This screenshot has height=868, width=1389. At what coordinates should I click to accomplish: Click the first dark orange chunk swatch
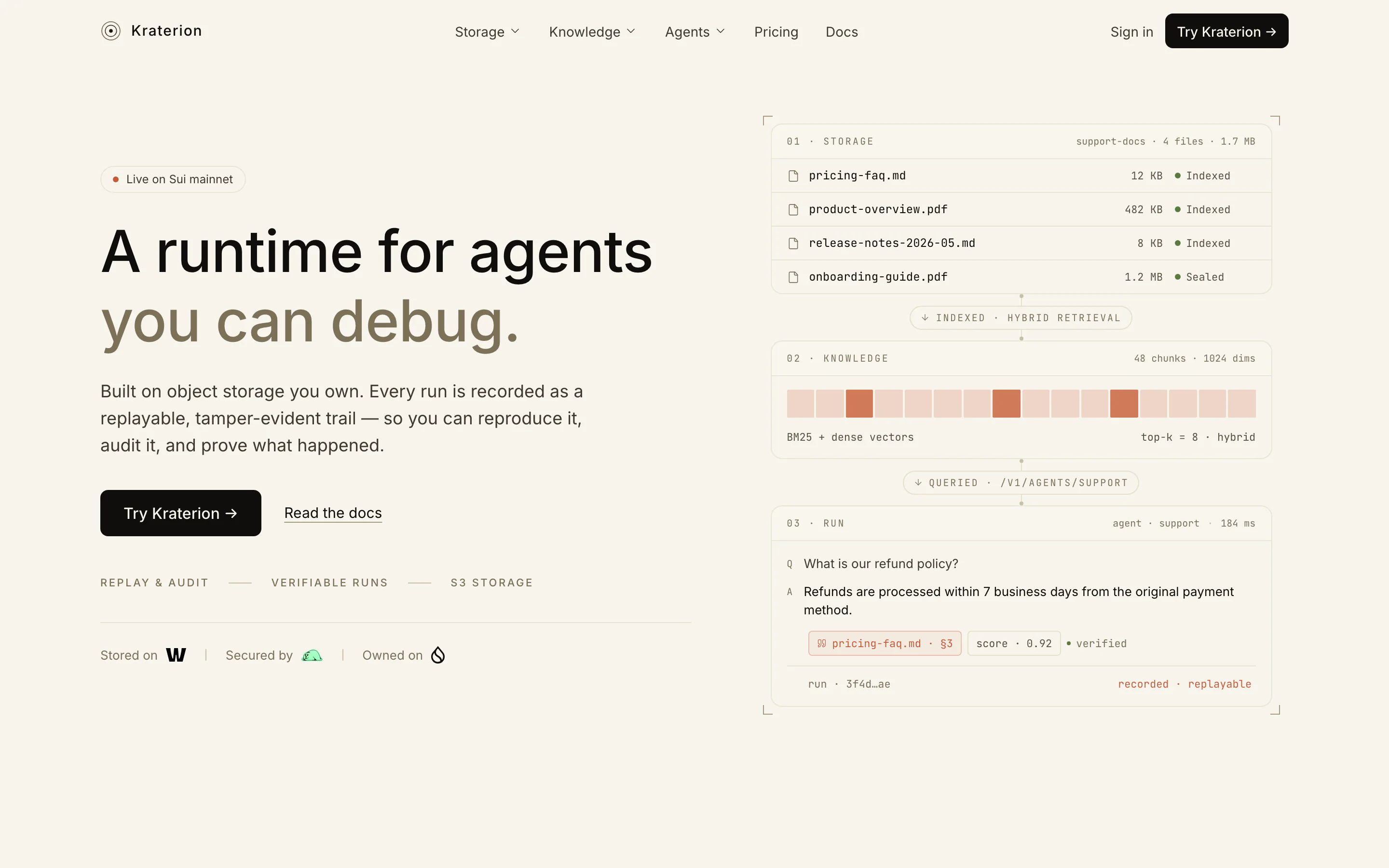pyautogui.click(x=859, y=403)
